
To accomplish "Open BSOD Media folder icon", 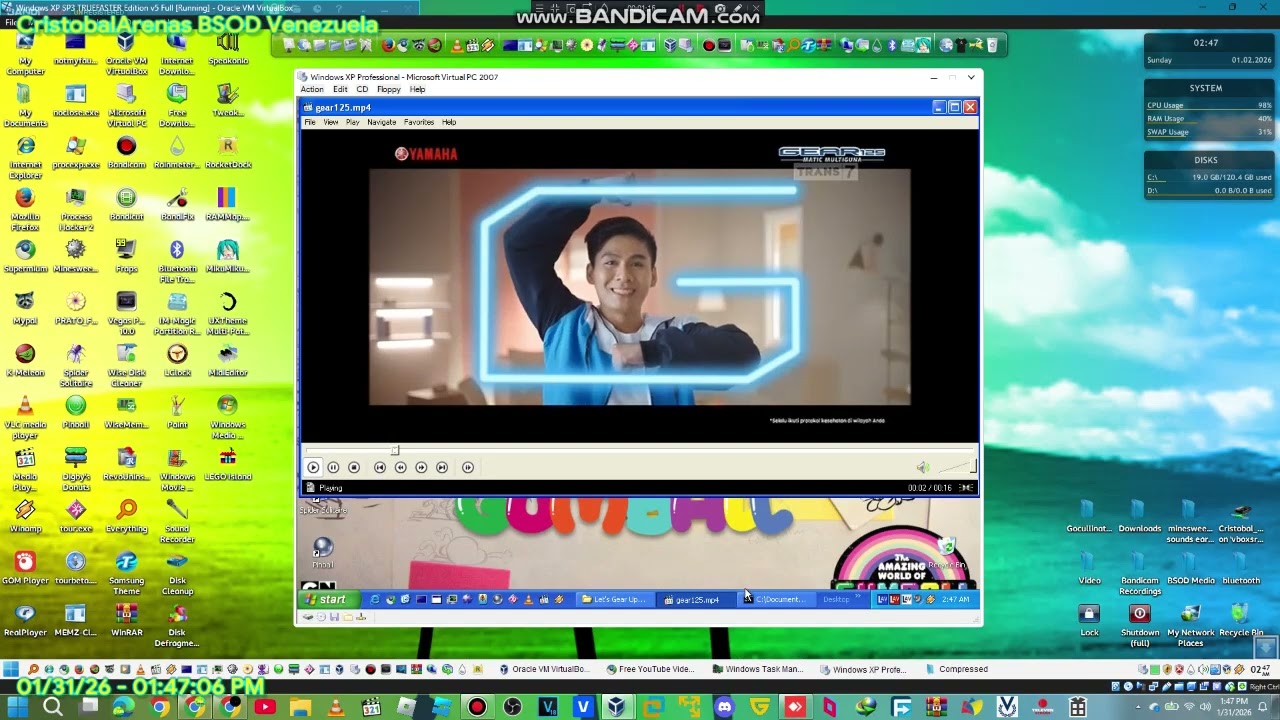I will pyautogui.click(x=1190, y=568).
